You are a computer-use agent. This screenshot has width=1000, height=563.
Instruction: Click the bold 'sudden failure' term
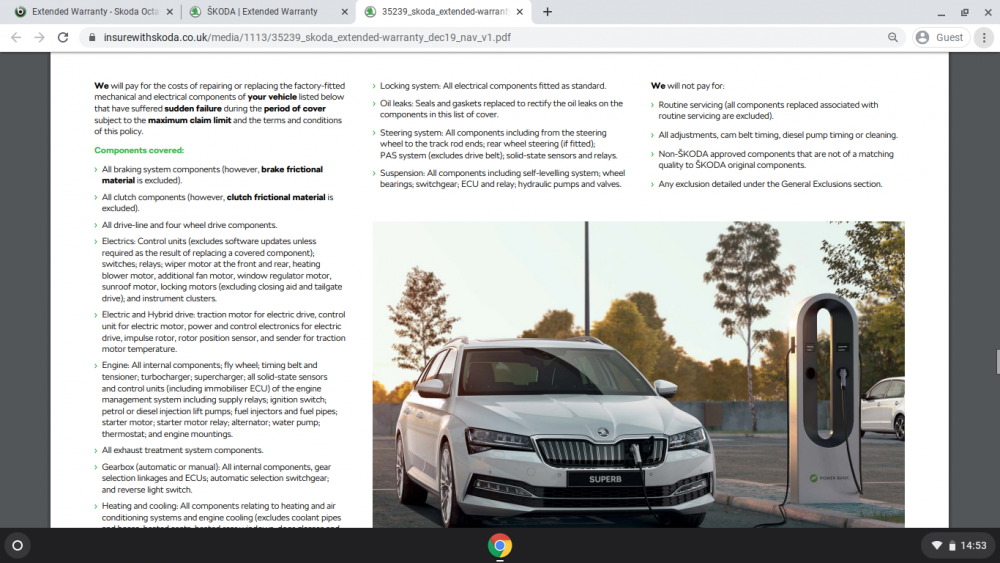pos(193,108)
